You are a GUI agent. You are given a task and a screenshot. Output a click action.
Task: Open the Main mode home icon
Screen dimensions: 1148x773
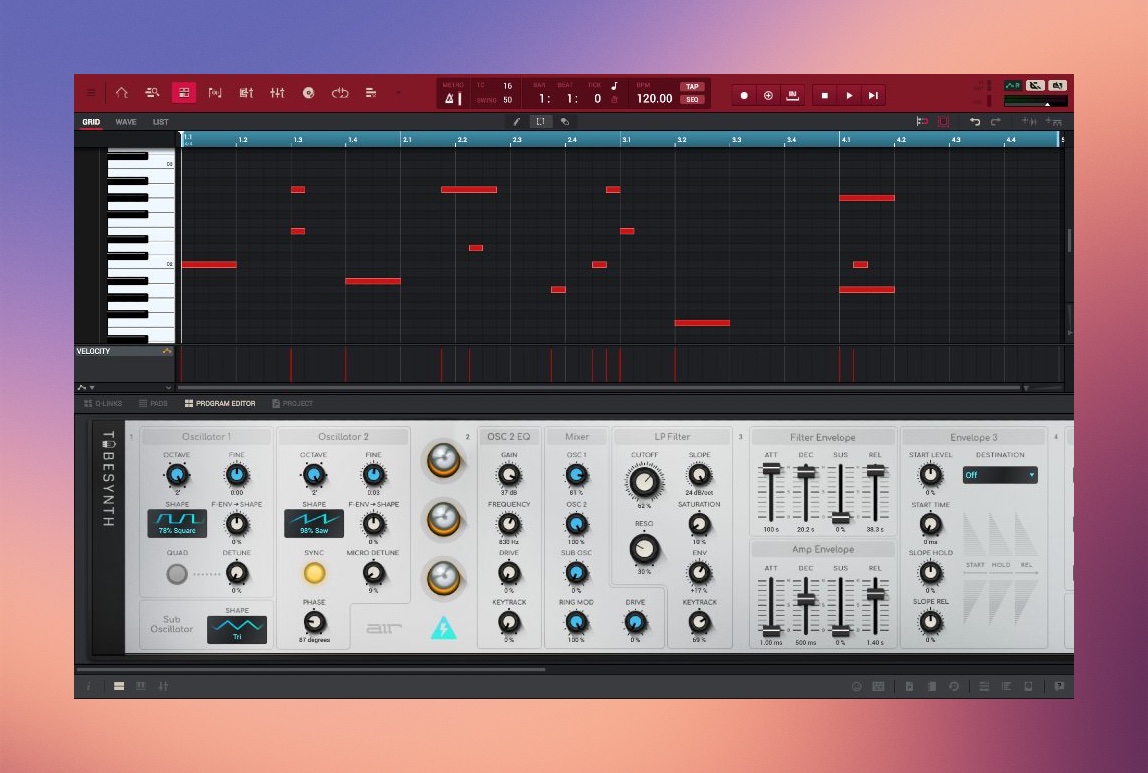click(x=123, y=92)
